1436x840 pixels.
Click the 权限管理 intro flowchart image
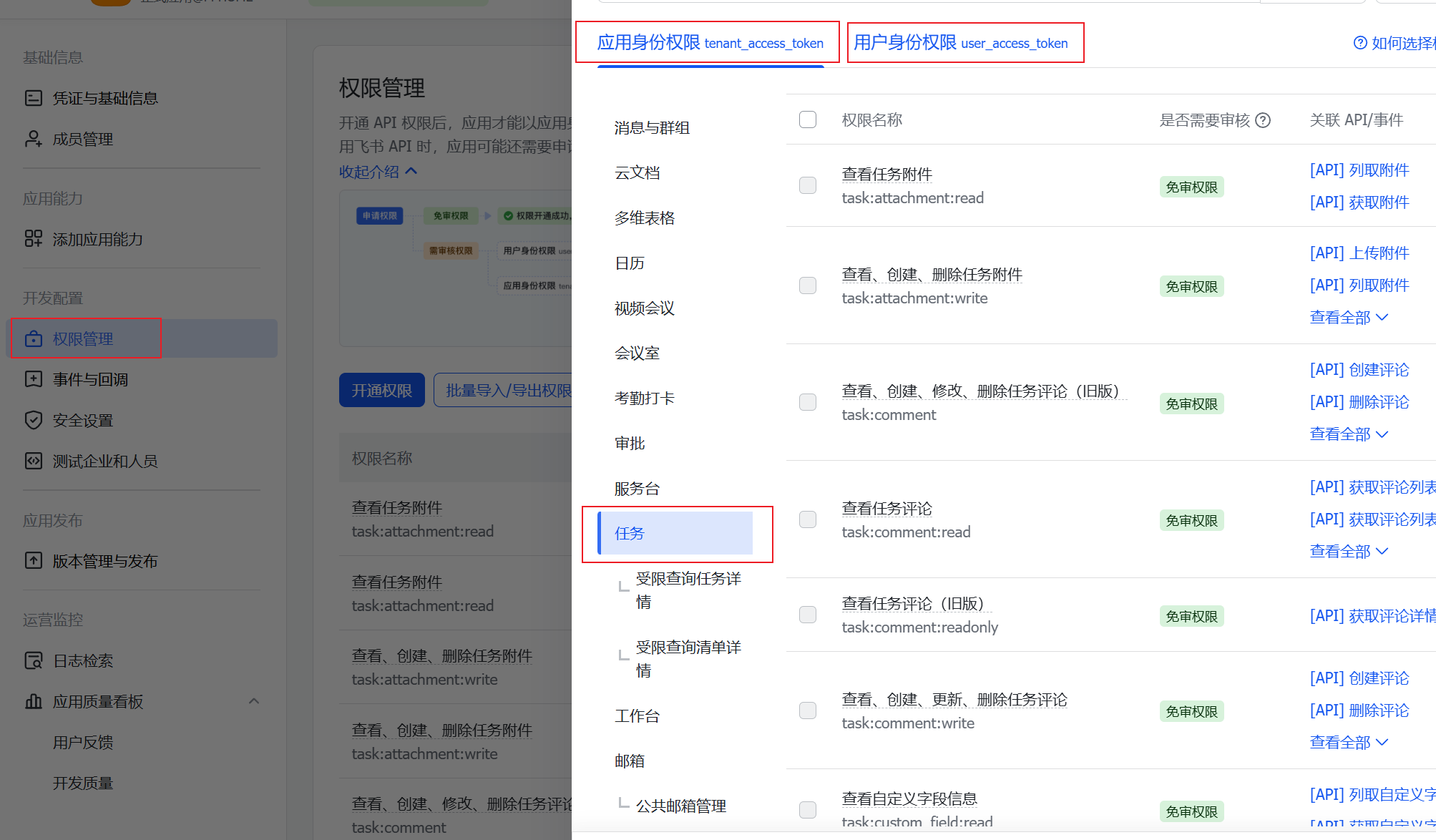click(456, 268)
